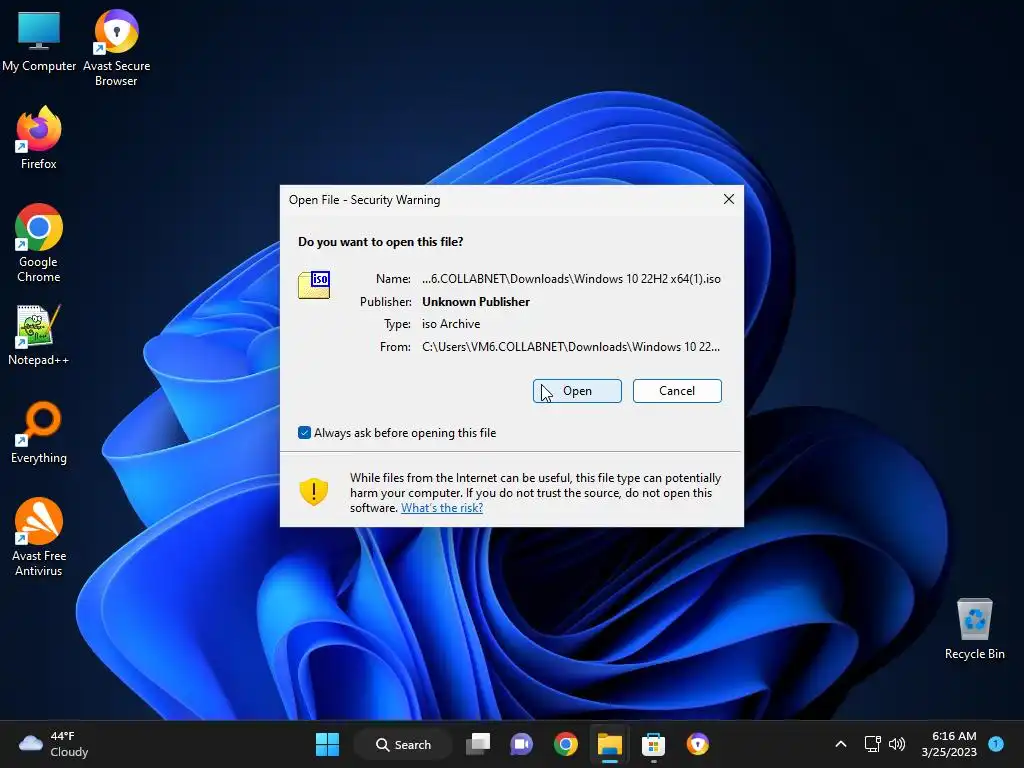The width and height of the screenshot is (1024, 768).
Task: Click Open in the security warning
Action: click(577, 391)
